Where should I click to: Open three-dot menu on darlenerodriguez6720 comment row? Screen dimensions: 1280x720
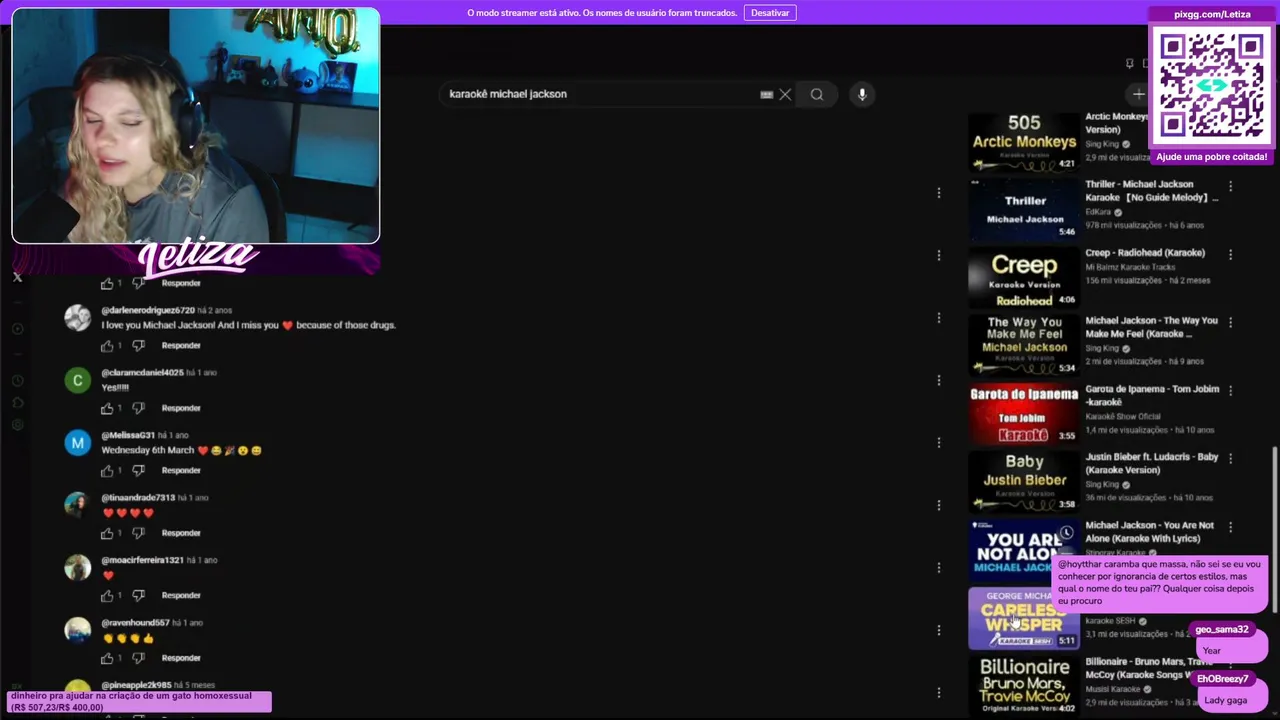(938, 318)
